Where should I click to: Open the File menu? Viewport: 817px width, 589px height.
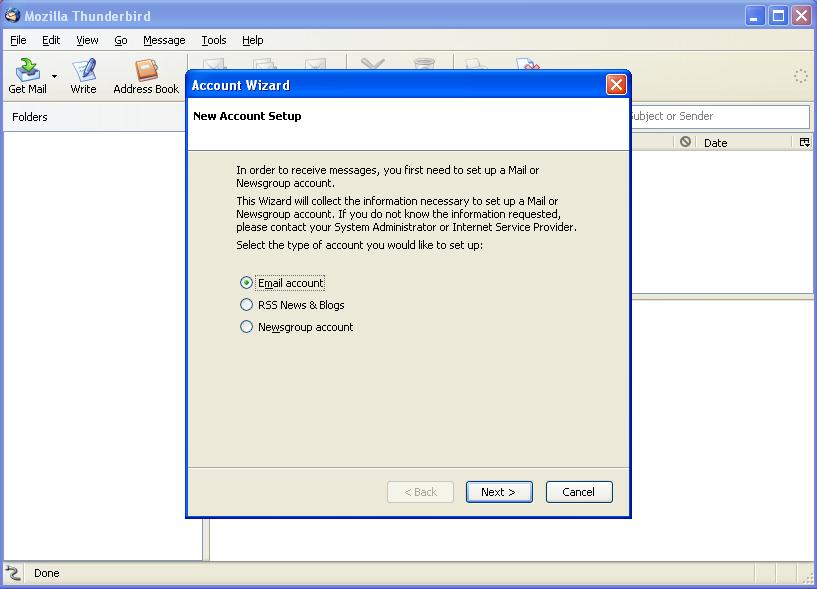(x=18, y=40)
